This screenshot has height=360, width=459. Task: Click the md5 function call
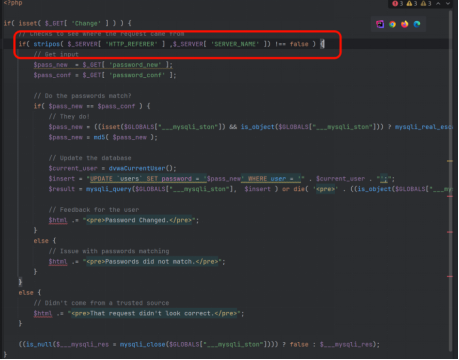click(99, 137)
